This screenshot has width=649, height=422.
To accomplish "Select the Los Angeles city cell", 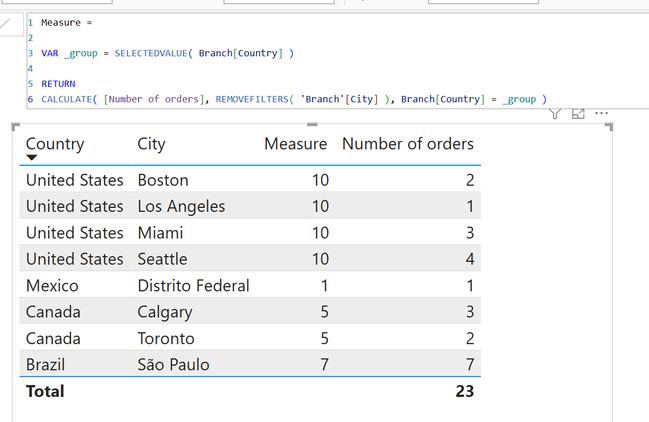I will coord(181,206).
